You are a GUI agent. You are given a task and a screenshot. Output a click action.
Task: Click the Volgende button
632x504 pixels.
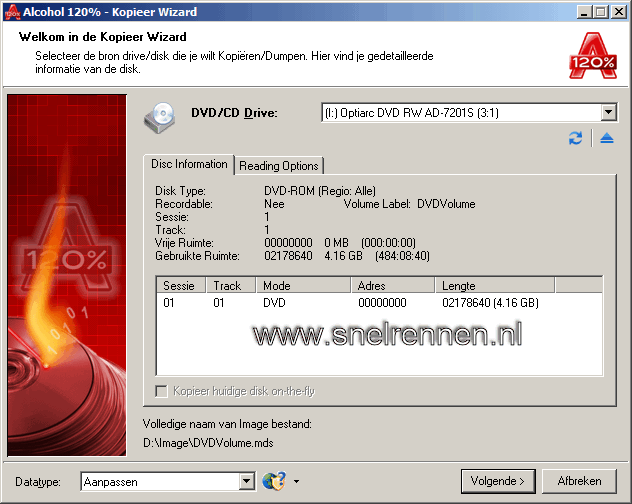(x=498, y=481)
